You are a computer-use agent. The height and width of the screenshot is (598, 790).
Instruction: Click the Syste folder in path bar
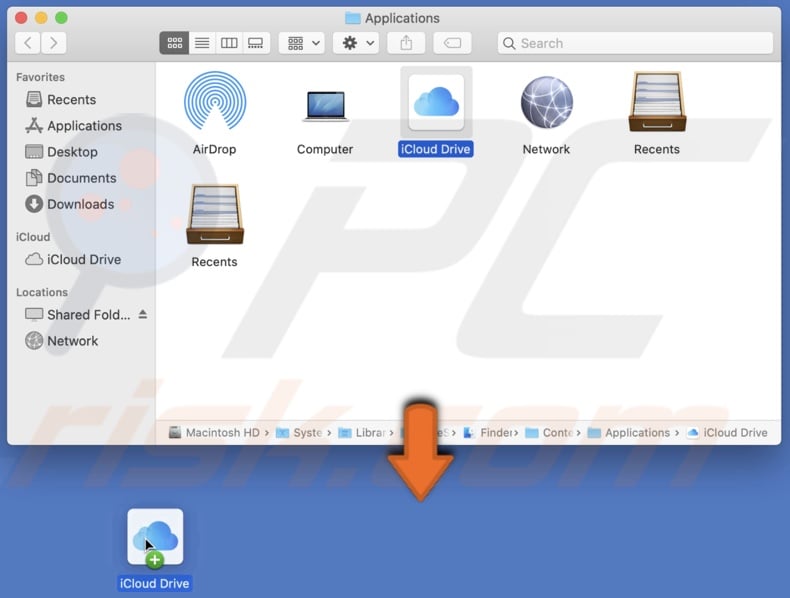tap(299, 433)
